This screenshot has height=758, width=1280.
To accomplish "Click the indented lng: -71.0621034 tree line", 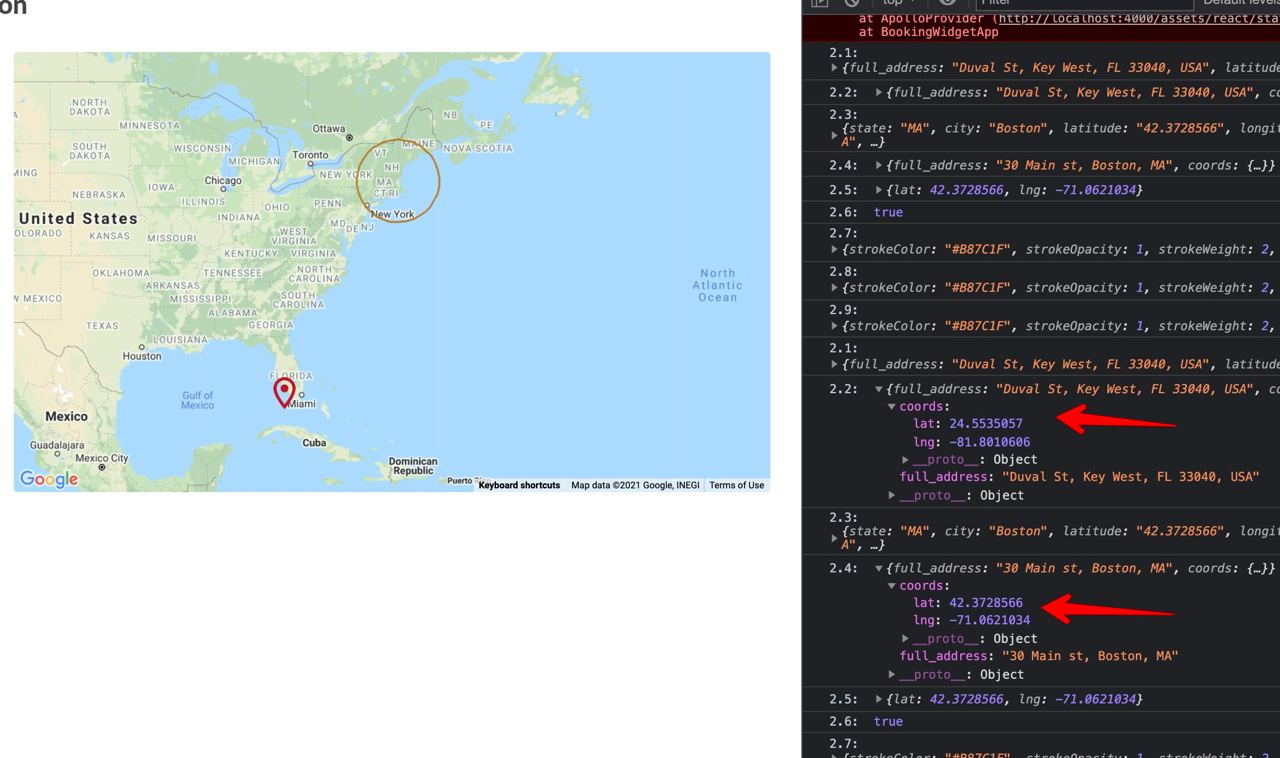I will click(971, 621).
